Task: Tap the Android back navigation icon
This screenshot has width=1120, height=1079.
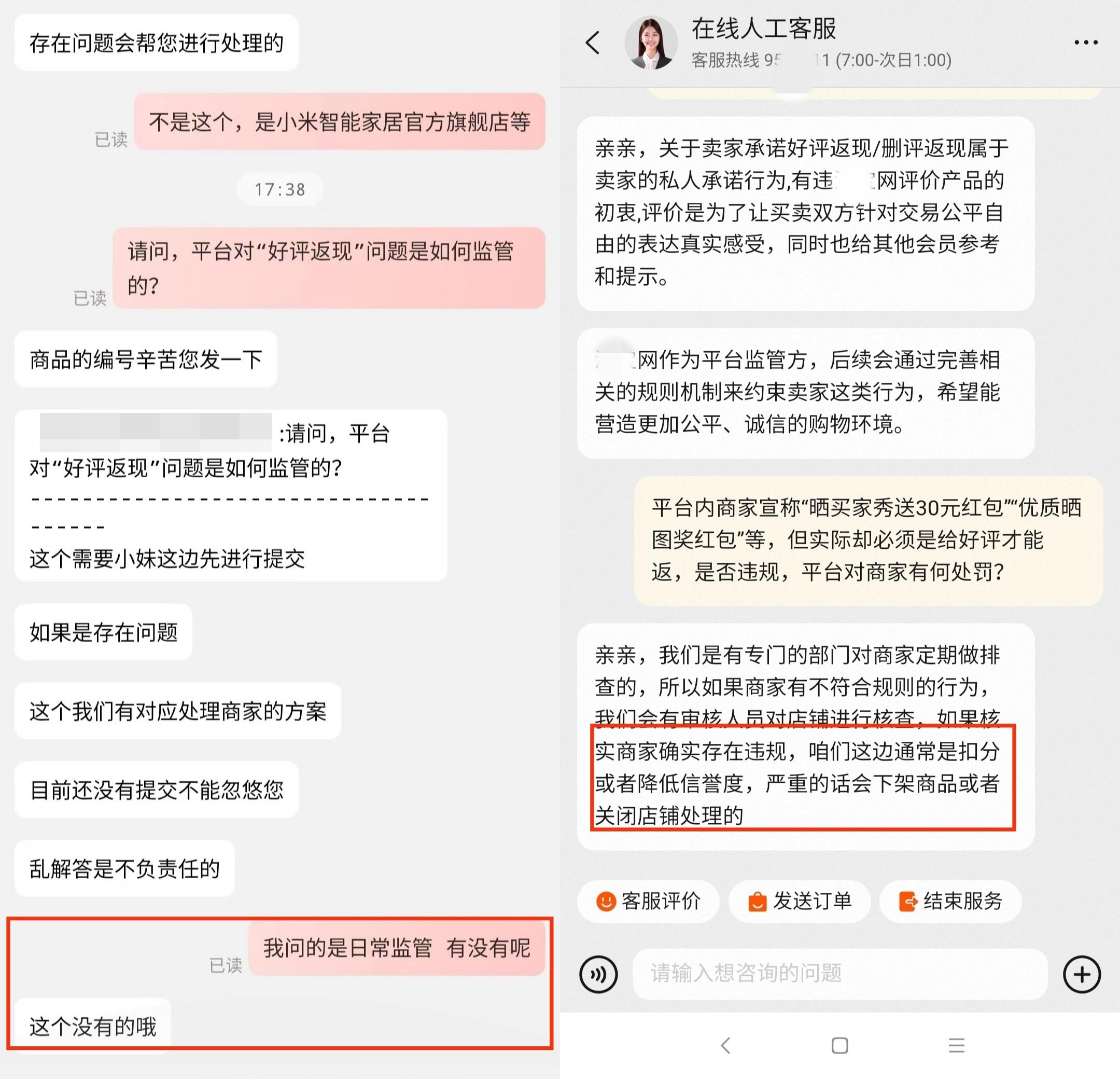Action: coord(726,1045)
